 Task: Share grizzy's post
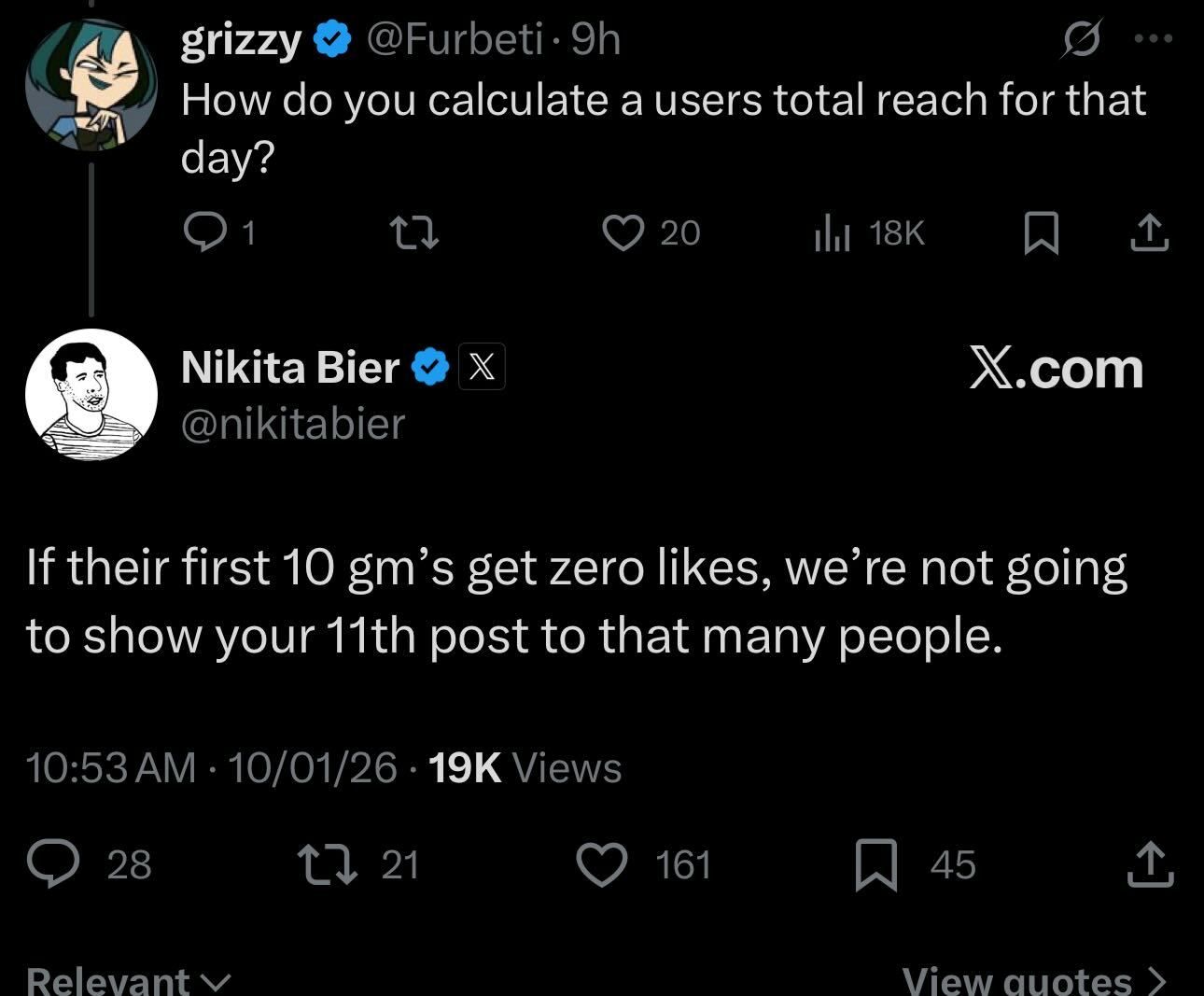(1149, 232)
